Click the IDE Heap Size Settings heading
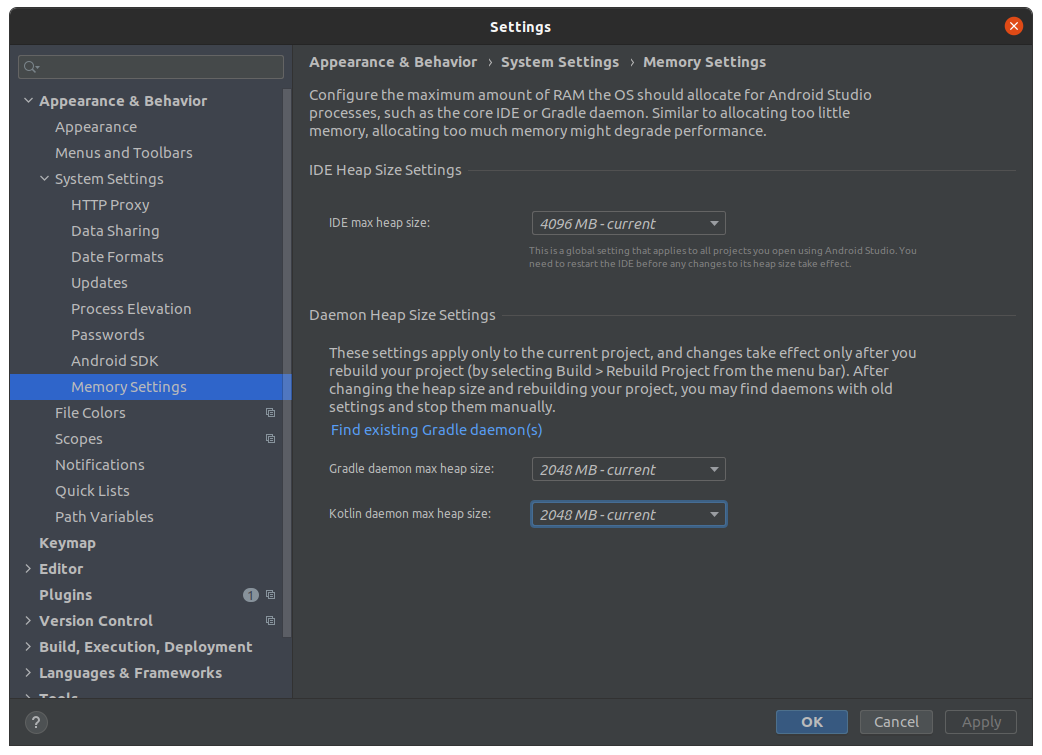Viewport: 1042px width, 755px height. click(385, 170)
